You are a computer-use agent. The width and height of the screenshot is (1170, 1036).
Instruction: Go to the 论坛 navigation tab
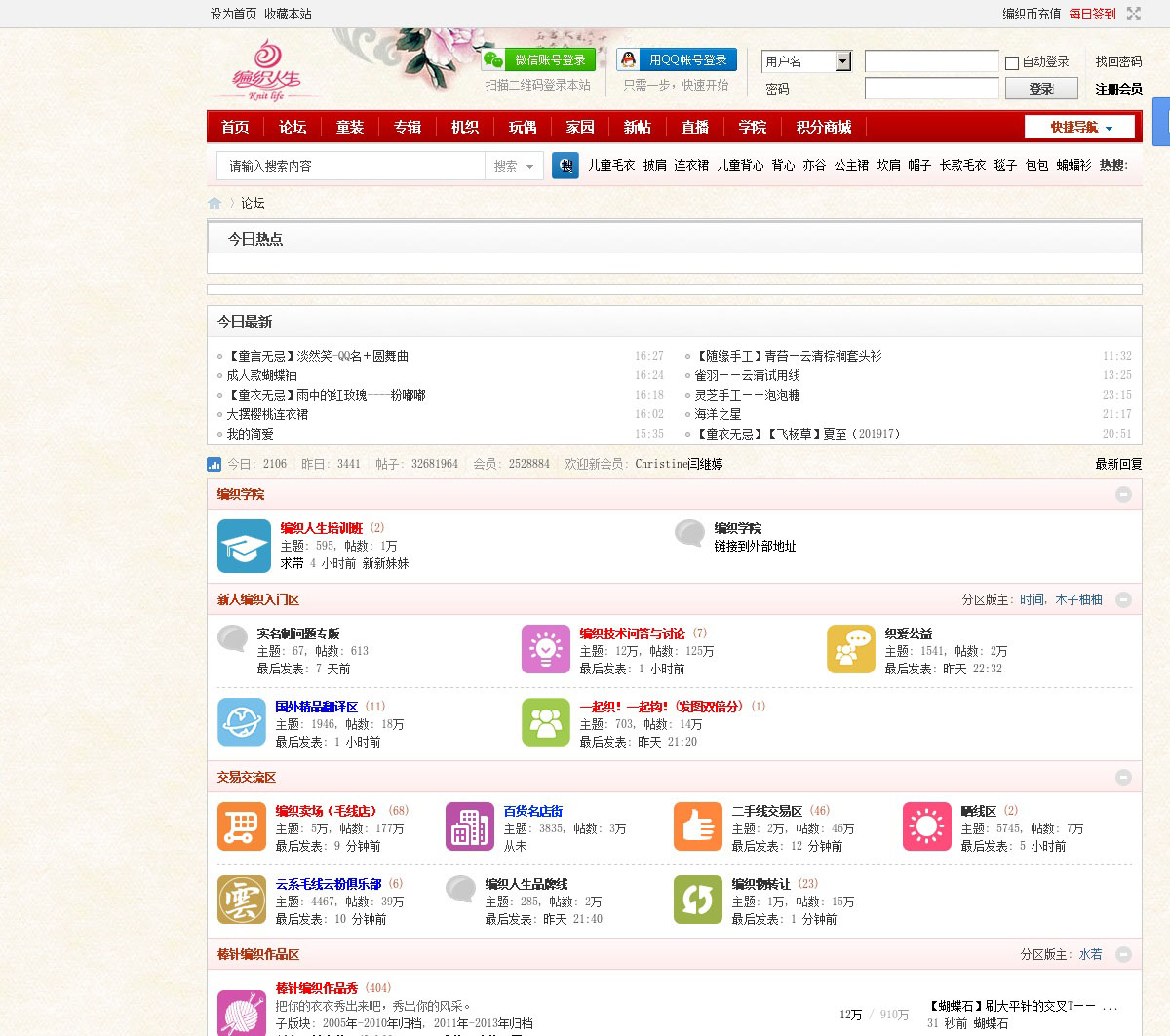click(x=292, y=127)
